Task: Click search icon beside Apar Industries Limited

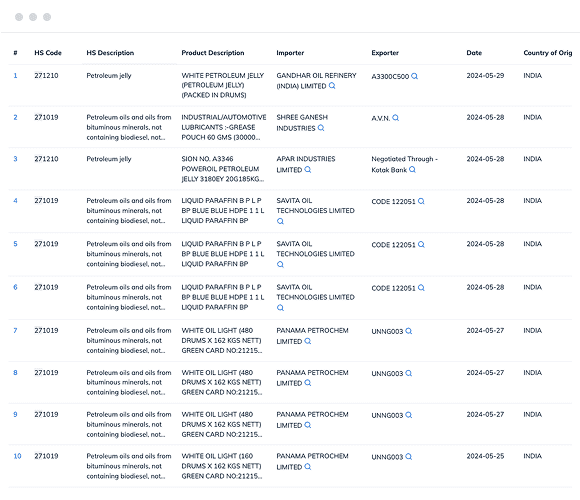Action: 308,170
